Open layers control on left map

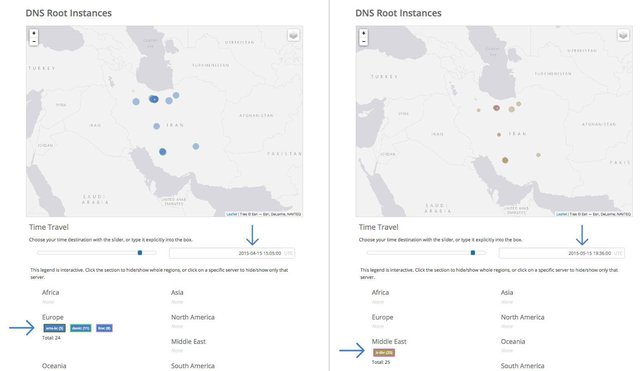[293, 36]
